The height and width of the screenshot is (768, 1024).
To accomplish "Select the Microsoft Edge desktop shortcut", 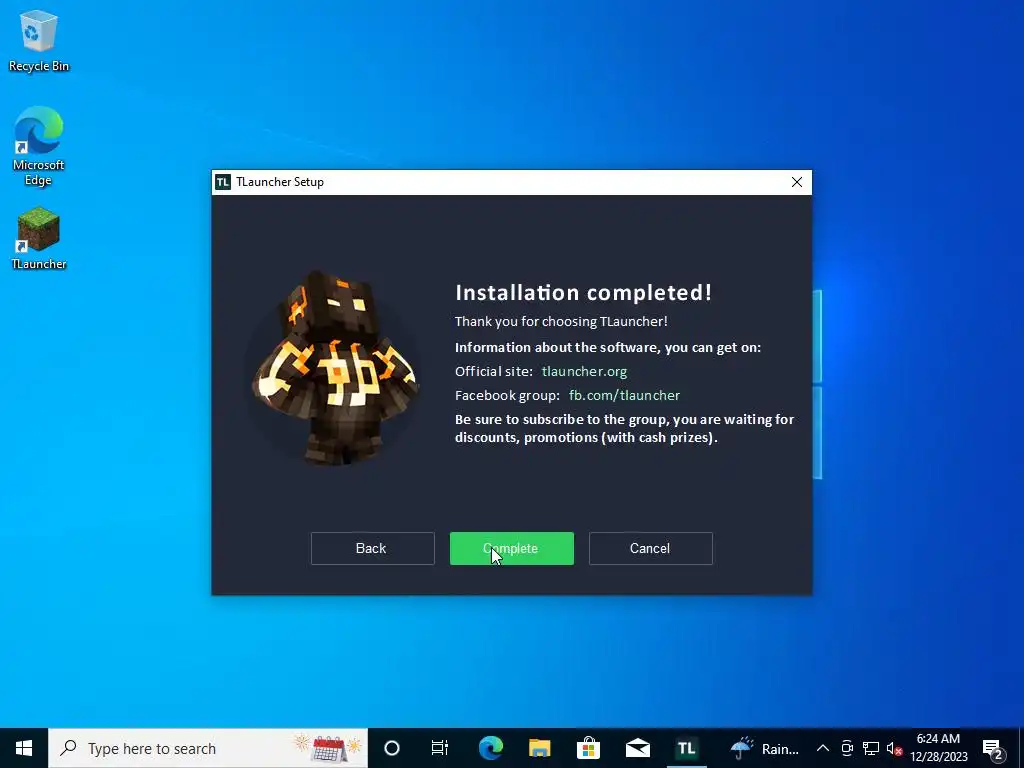I will coord(39,146).
